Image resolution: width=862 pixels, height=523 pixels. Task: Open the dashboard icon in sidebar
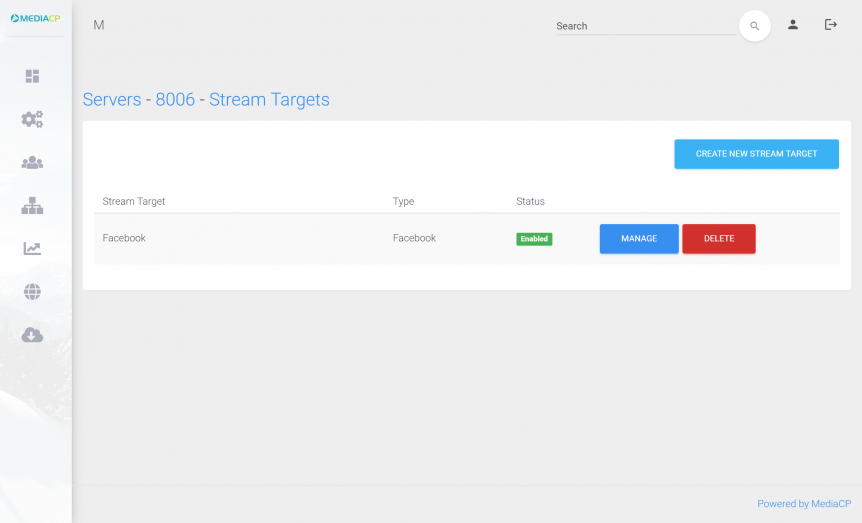pos(32,76)
